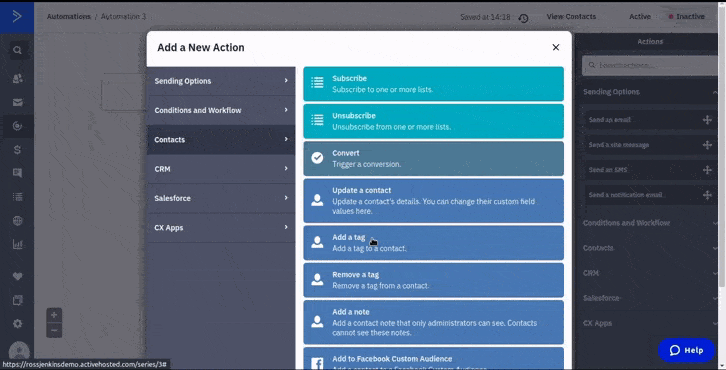Open Settings gear icon in sidebar
Image resolution: width=726 pixels, height=370 pixels.
click(x=18, y=324)
